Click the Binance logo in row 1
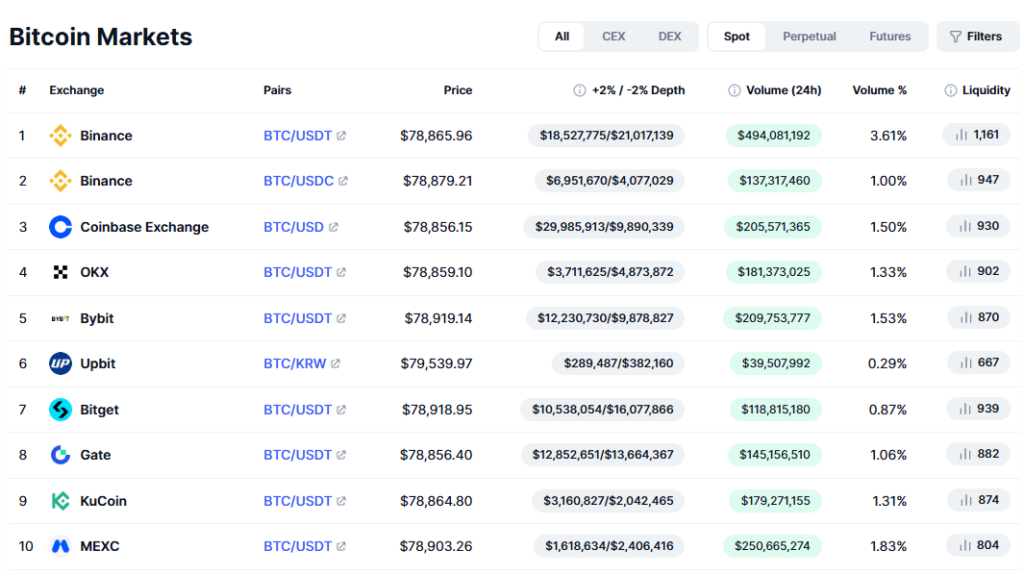 coord(60,136)
